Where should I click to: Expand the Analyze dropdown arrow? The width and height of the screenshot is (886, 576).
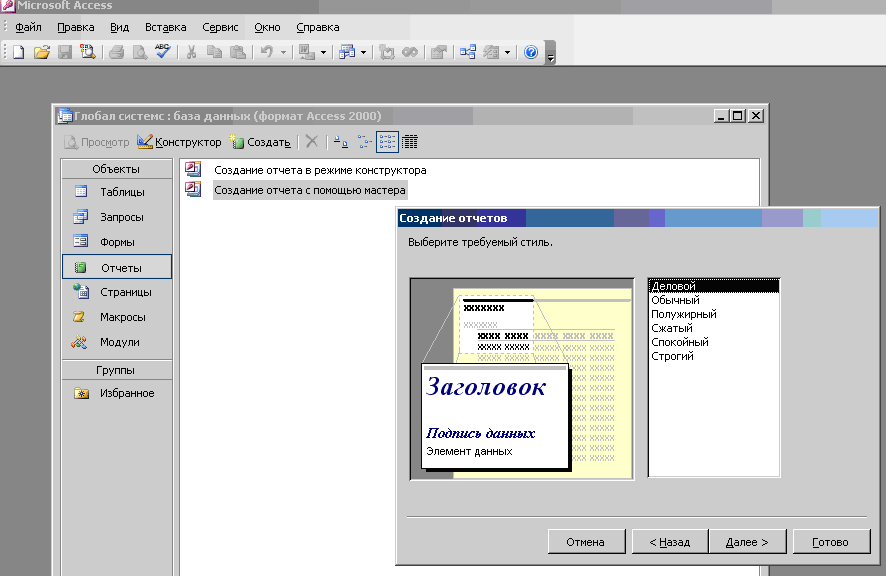click(x=363, y=53)
